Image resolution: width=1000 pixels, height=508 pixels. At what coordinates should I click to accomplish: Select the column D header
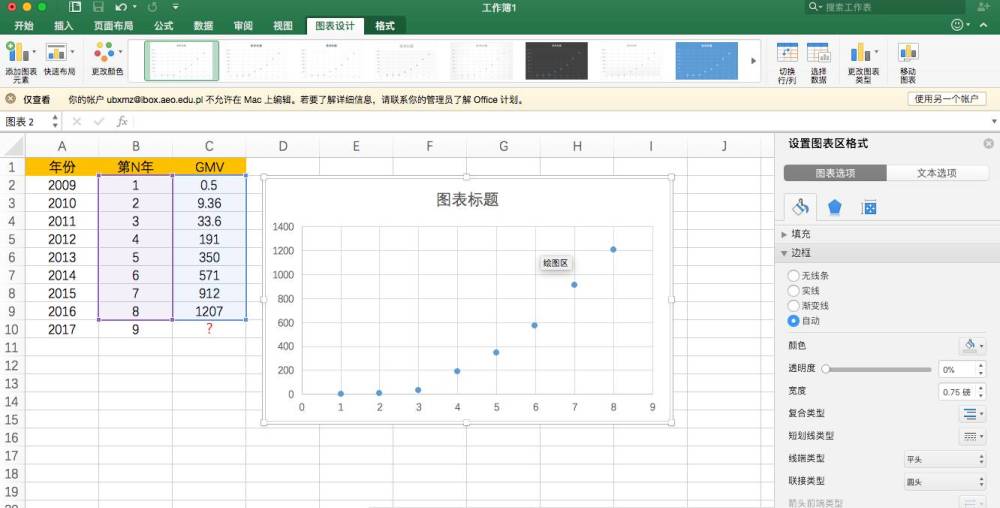[283, 146]
